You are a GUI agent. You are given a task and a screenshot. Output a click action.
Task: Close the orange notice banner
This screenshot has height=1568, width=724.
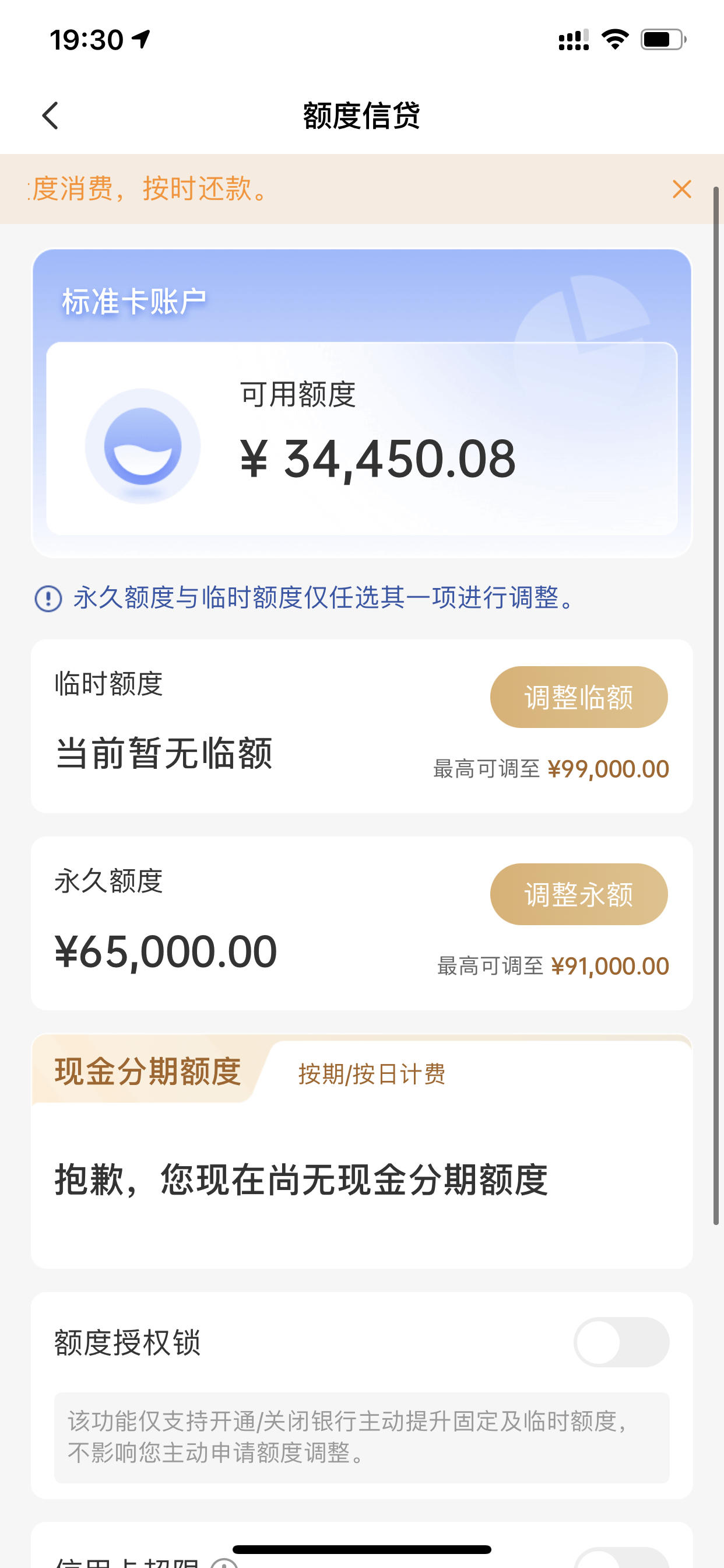(682, 188)
